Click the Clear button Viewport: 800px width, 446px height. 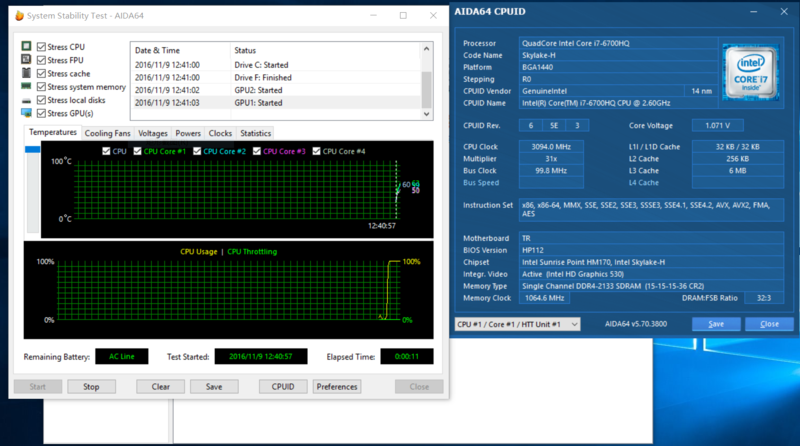click(160, 387)
